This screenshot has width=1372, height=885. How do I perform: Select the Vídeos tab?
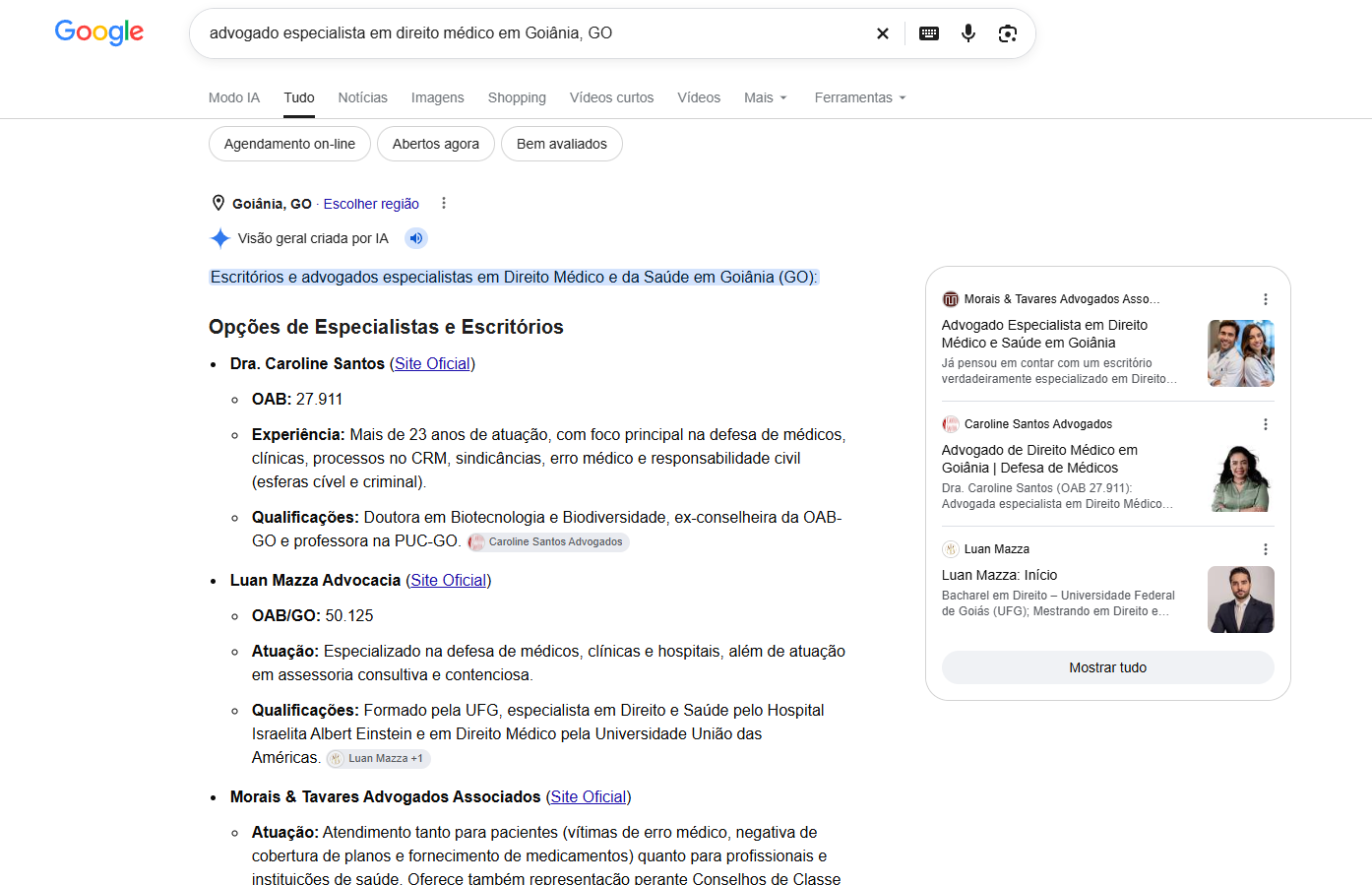tap(699, 97)
